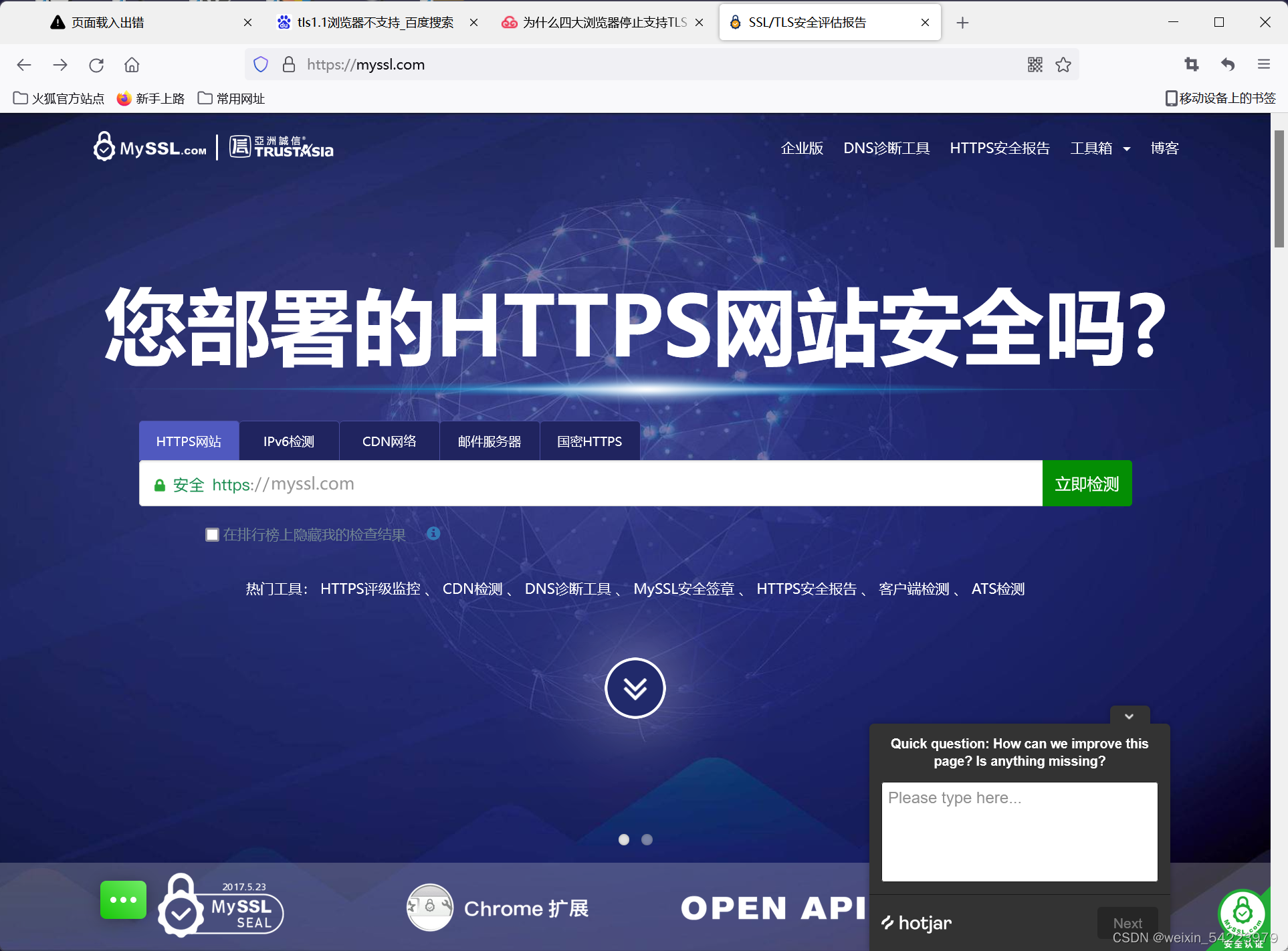Viewport: 1288px width, 951px height.
Task: Expand the scroll-down chevron button
Action: 636,686
